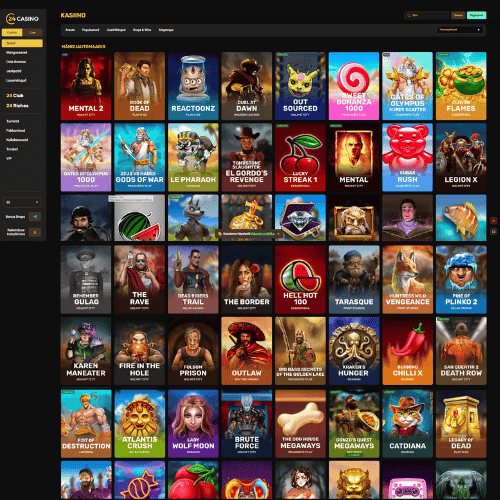Open the Gates of Olympus 1000 game
This screenshot has width=500, height=500.
point(86,157)
